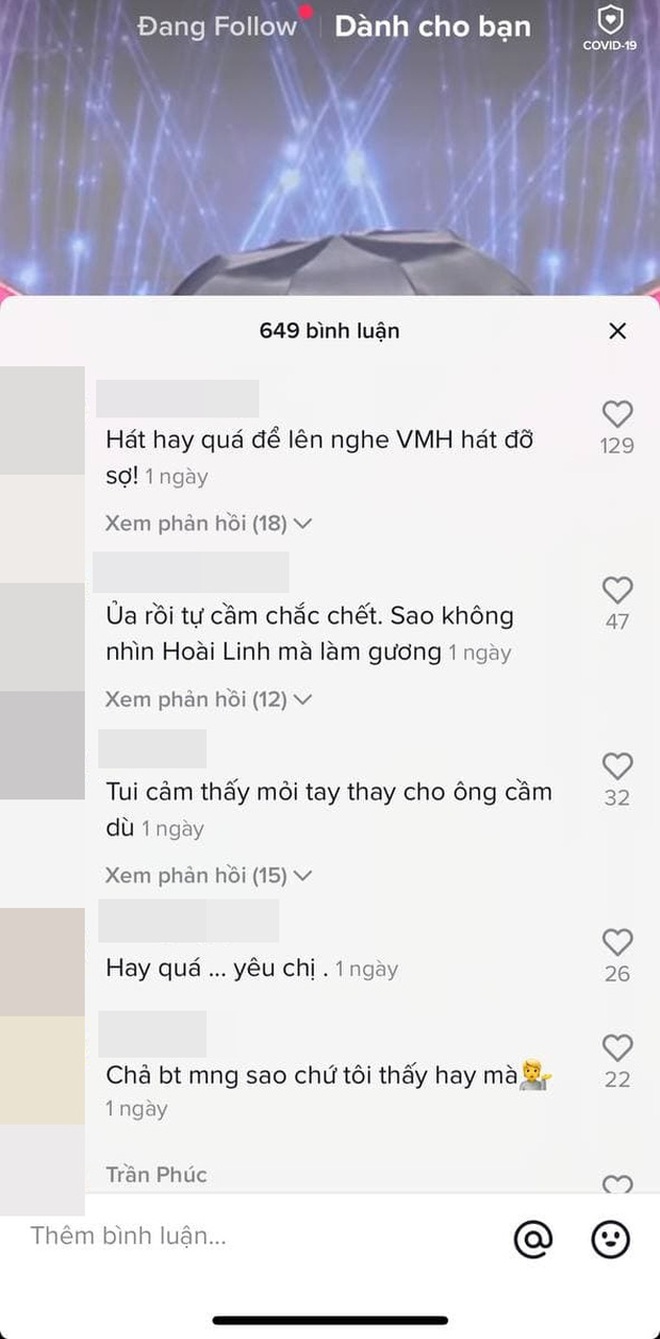Image resolution: width=660 pixels, height=1339 pixels.
Task: Open Trần Phúc's profile name
Action: point(156,1174)
